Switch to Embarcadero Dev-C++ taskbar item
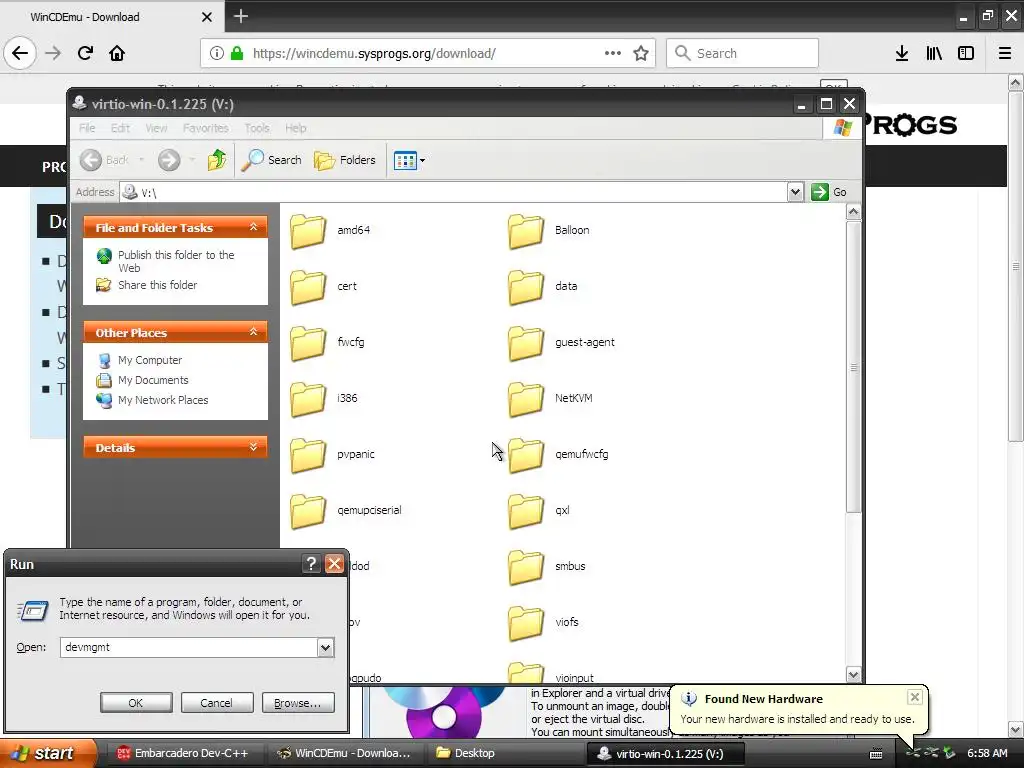The image size is (1024, 768). [x=183, y=753]
